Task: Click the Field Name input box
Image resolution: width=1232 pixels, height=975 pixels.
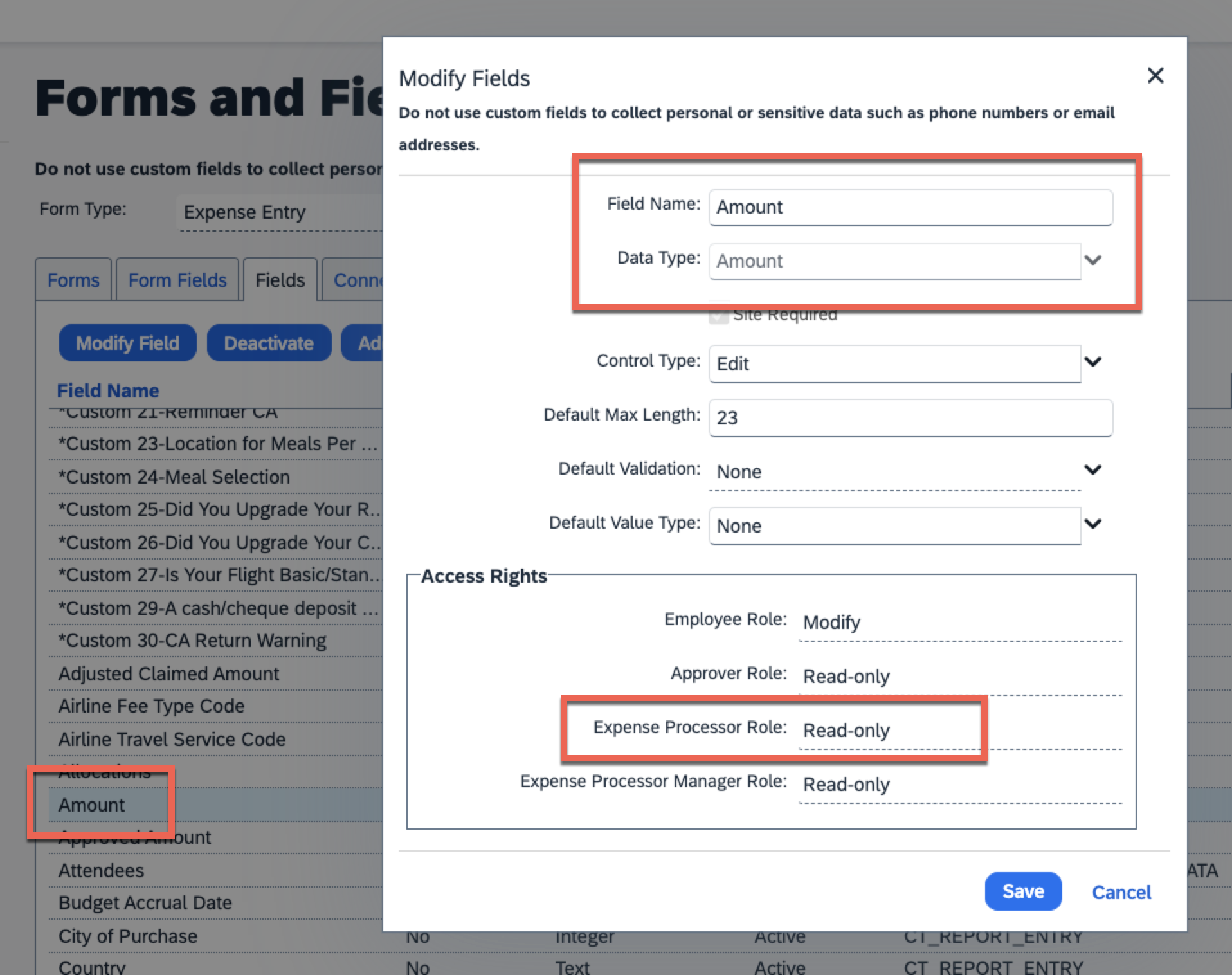Action: tap(910, 207)
